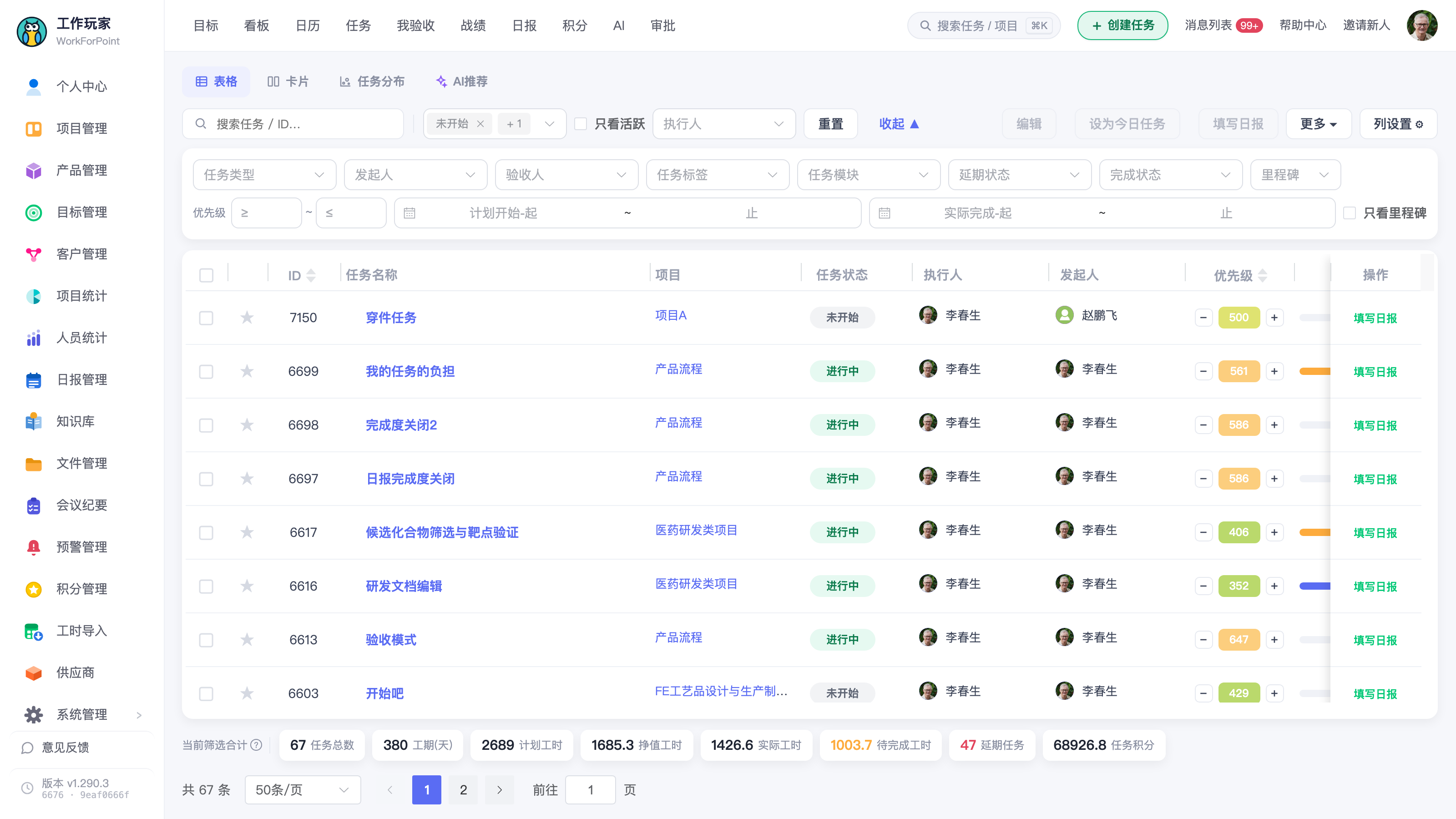Image resolution: width=1456 pixels, height=819 pixels.
Task: Open 人员统计 bar chart icon
Action: click(x=33, y=338)
